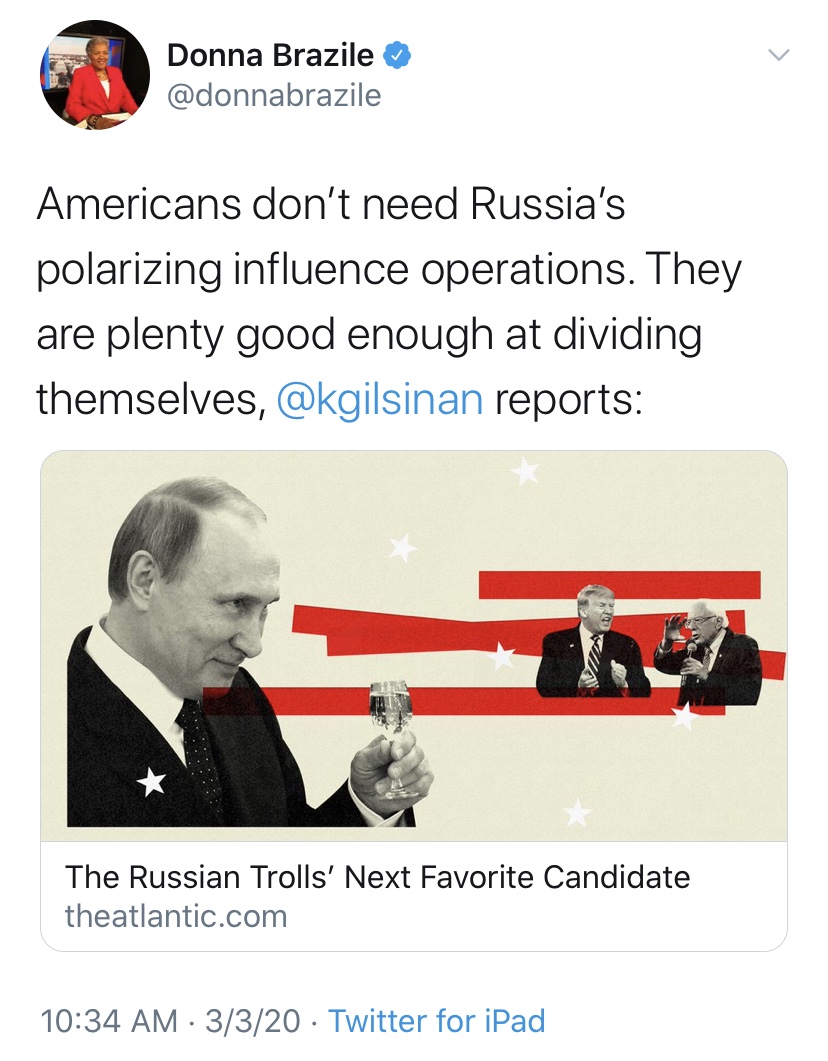Open the "Twitter for iPad" source link
This screenshot has height=1061, width=828.
437,1021
